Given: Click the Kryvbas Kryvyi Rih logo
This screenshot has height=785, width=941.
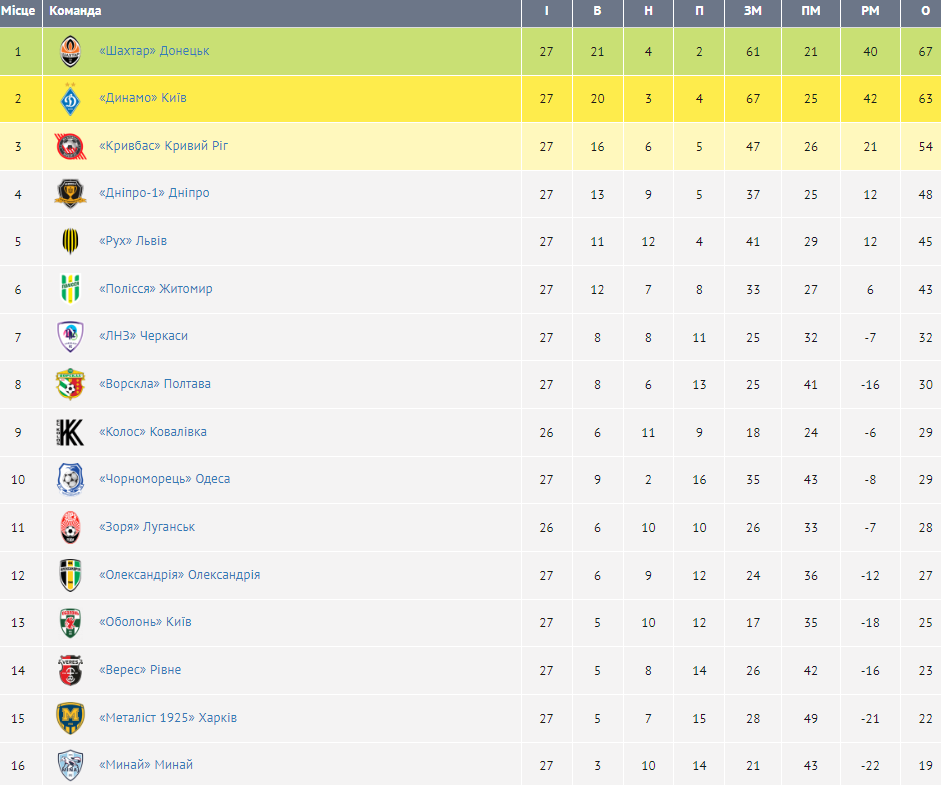Looking at the screenshot, I should click(x=69, y=146).
